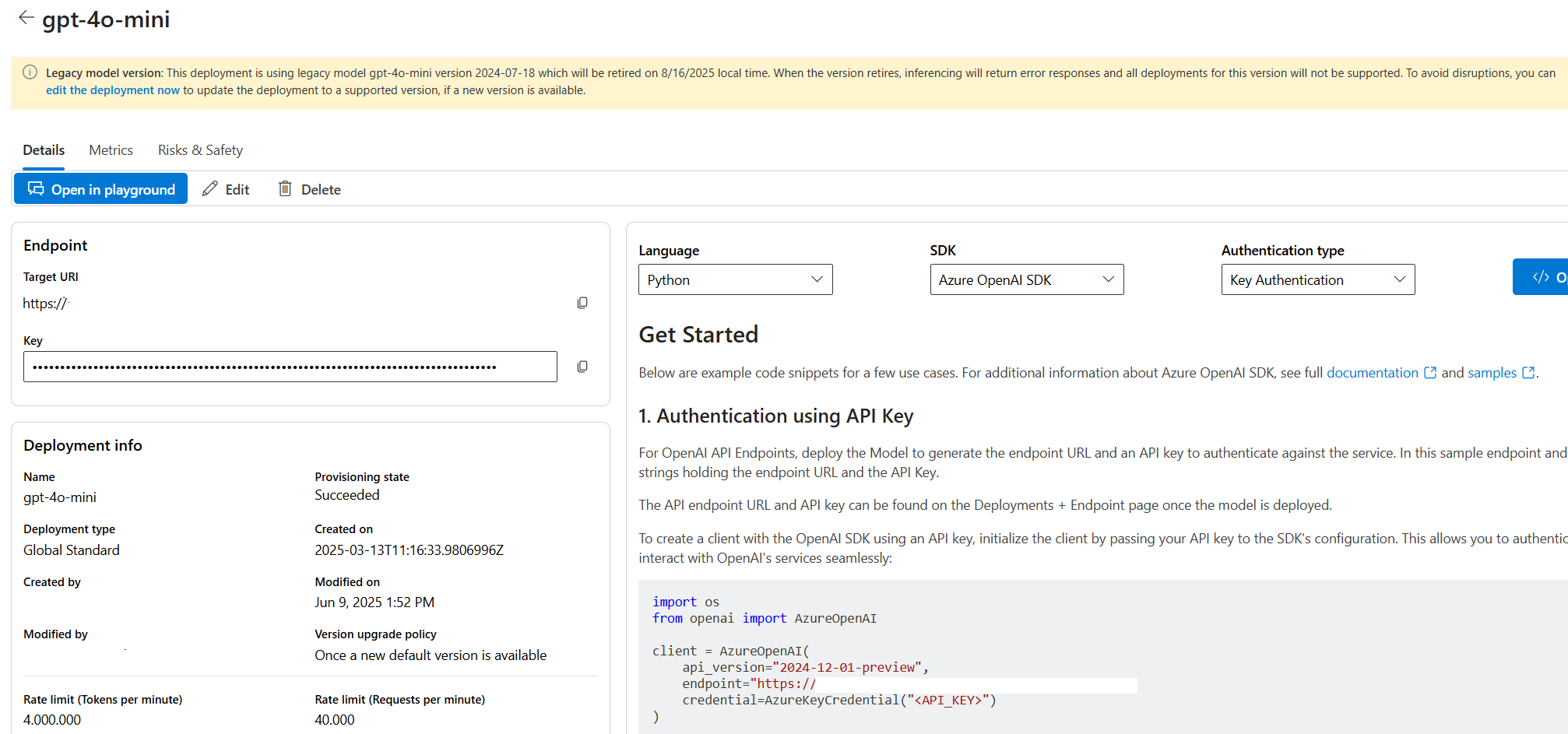This screenshot has height=734, width=1568.
Task: Click the Created on timestamp 2025-03-13T11:16:33.9806996Z
Action: pos(409,550)
